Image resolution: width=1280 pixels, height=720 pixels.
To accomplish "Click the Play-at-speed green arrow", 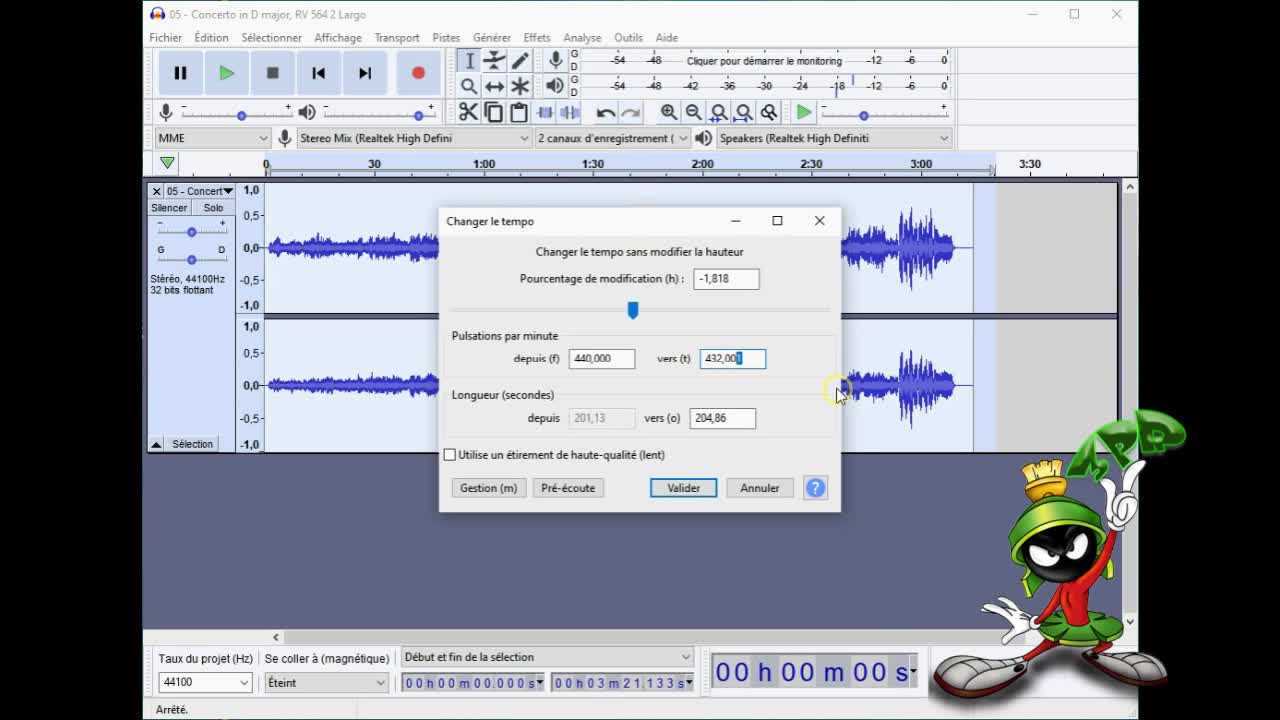I will (x=804, y=112).
